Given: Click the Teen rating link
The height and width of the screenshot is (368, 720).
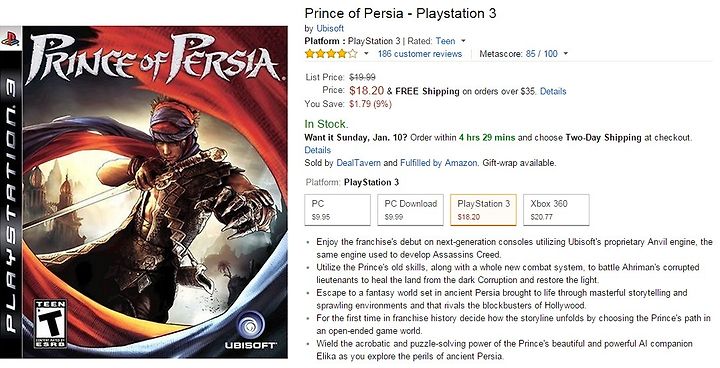Looking at the screenshot, I should [445, 41].
